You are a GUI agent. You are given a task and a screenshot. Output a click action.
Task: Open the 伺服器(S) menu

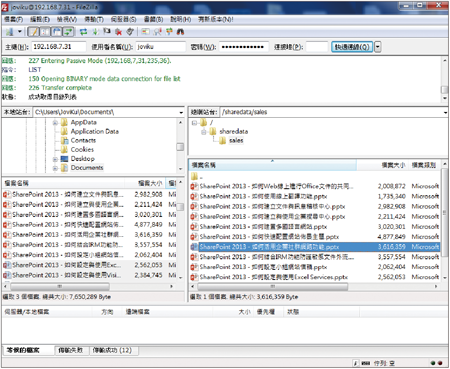click(x=123, y=19)
